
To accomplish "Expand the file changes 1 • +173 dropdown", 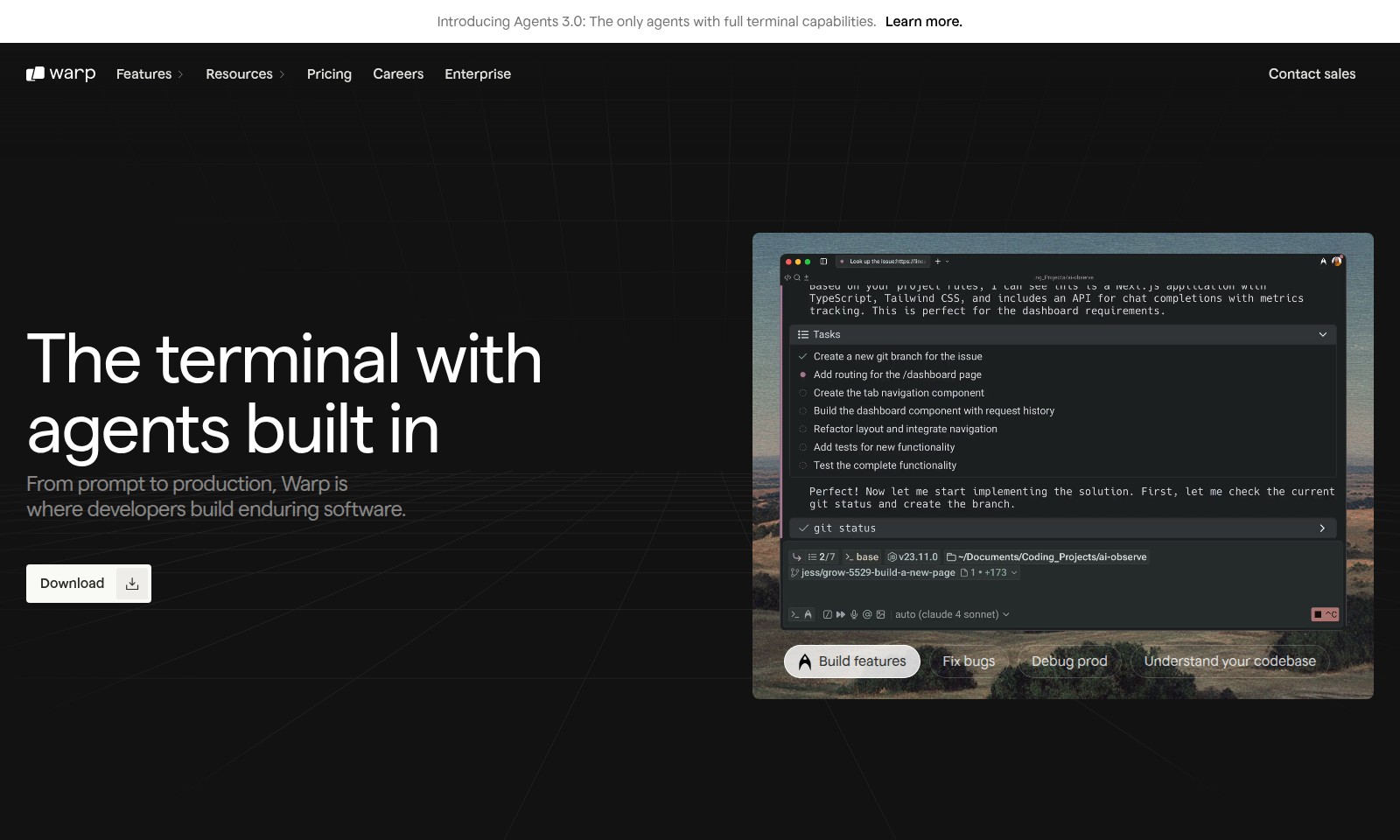I will tap(989, 573).
